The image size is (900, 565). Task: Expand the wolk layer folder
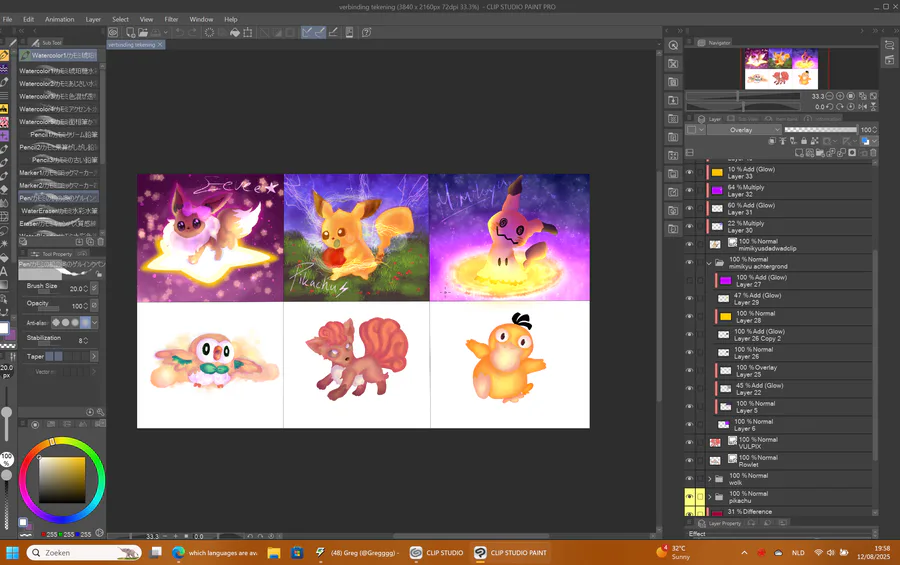click(709, 479)
